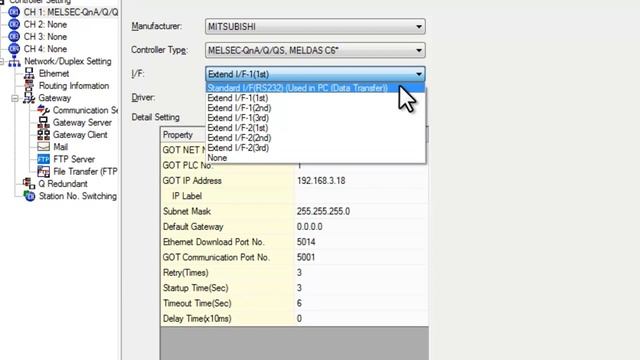Open Ethernet in the settings tree
Image resolution: width=640 pixels, height=360 pixels.
[x=54, y=73]
